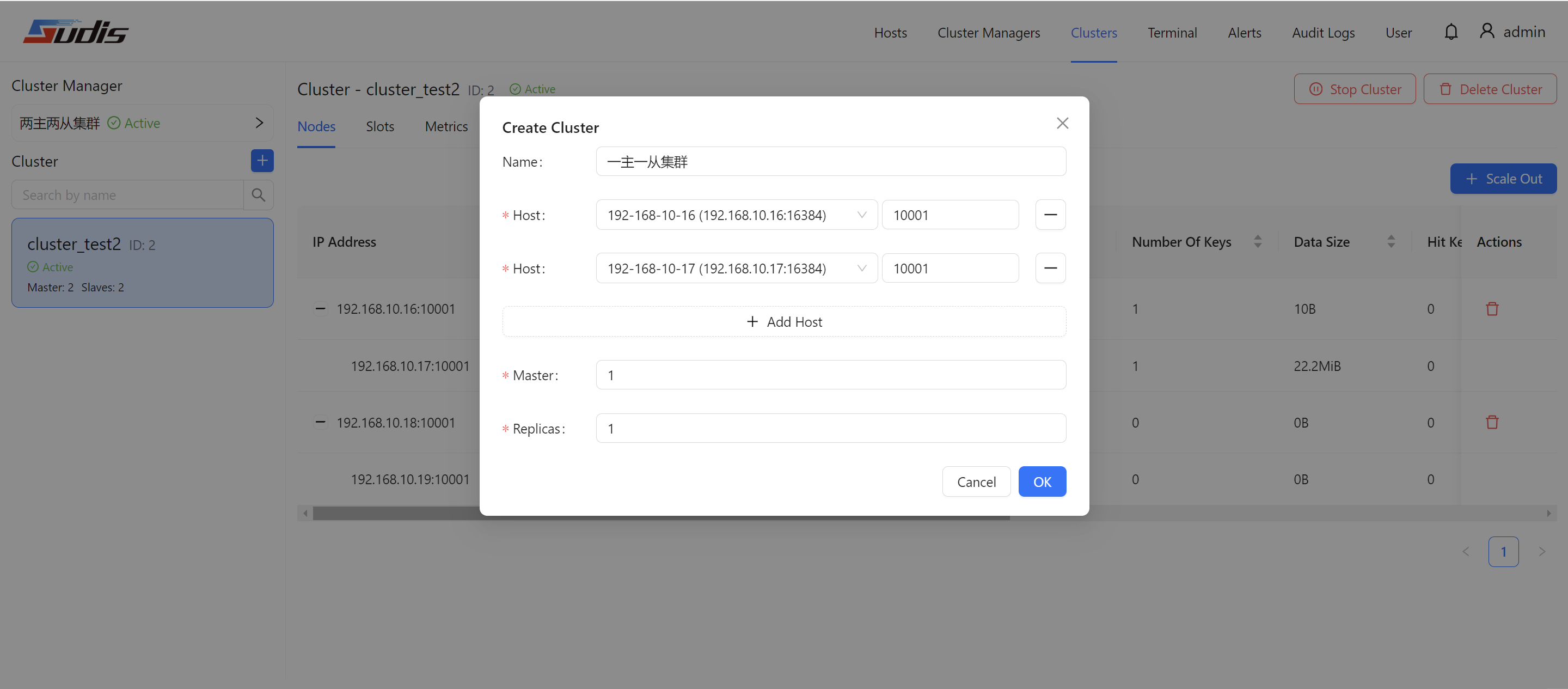Image resolution: width=1568 pixels, height=689 pixels.
Task: Click the search magnifier icon
Action: 259,195
